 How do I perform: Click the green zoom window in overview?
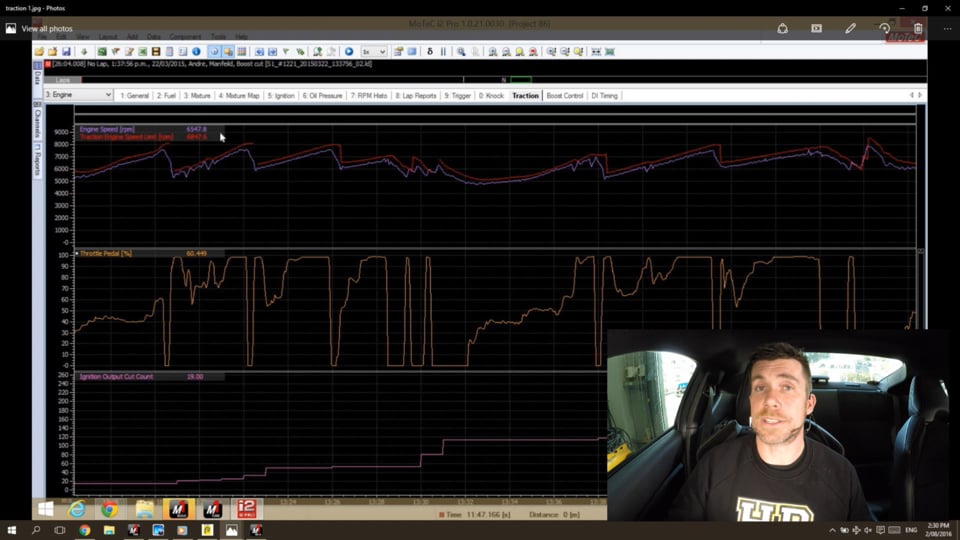tap(521, 80)
